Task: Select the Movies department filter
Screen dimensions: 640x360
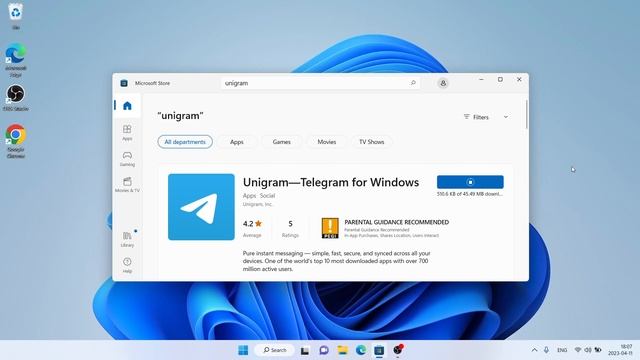Action: pyautogui.click(x=327, y=142)
